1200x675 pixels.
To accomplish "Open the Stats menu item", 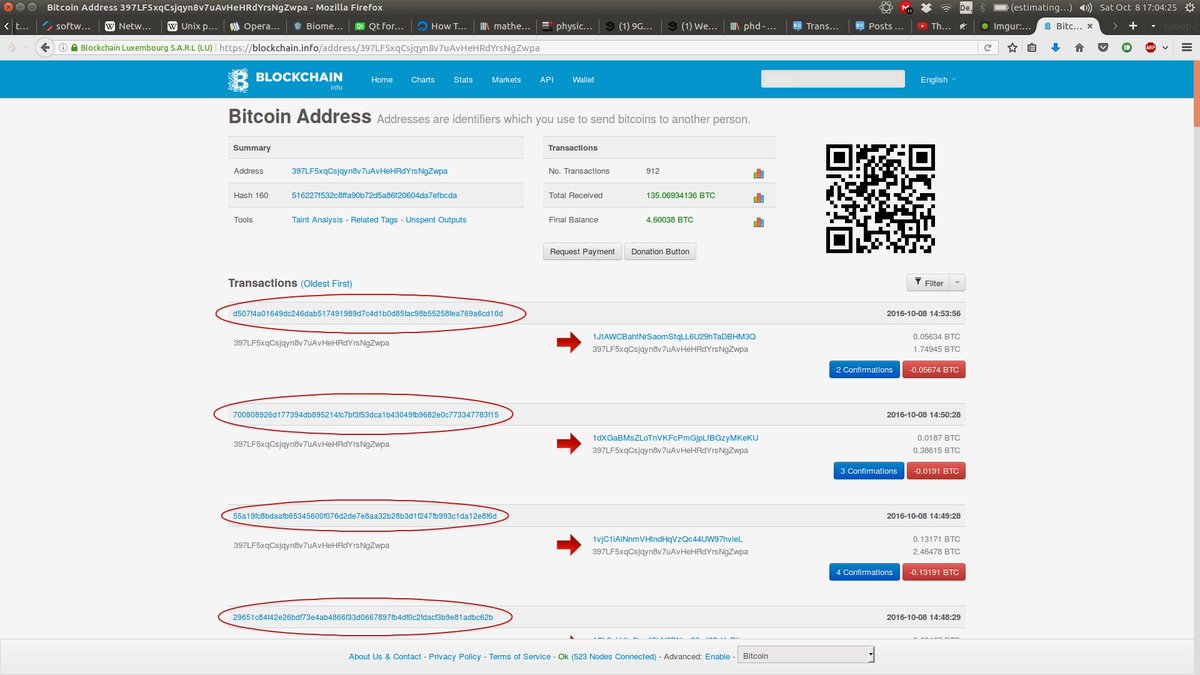I will pyautogui.click(x=463, y=80).
